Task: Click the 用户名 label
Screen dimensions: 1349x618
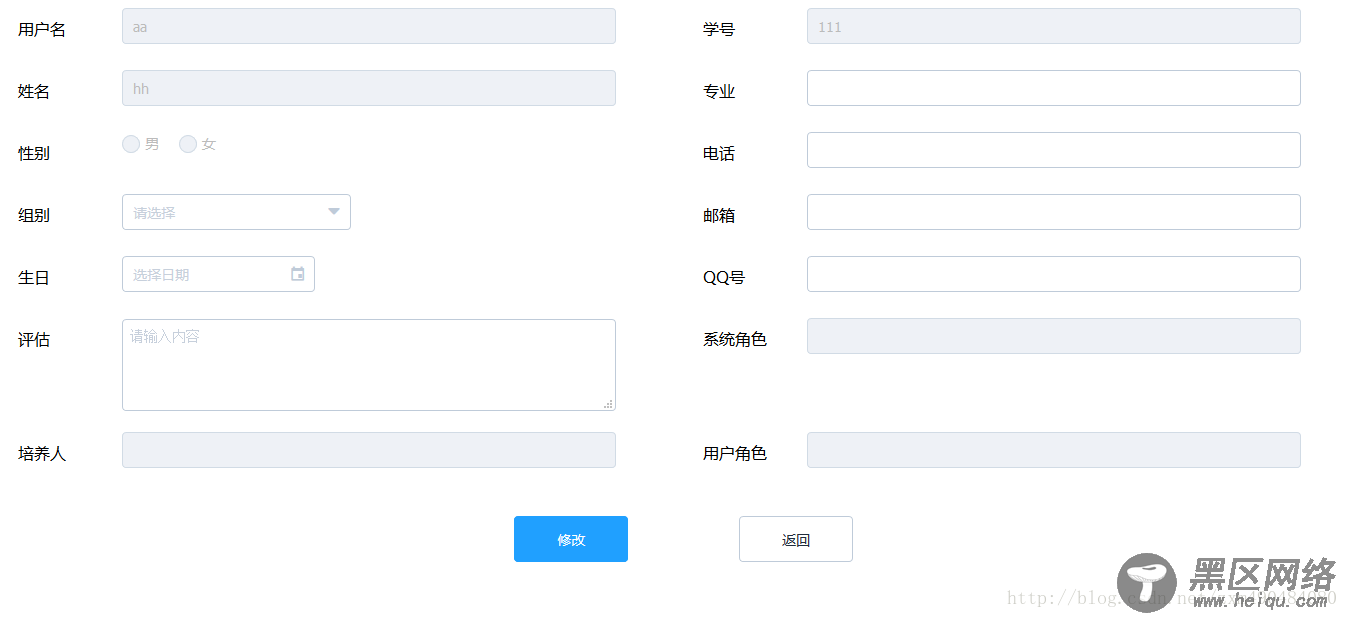Action: (42, 29)
